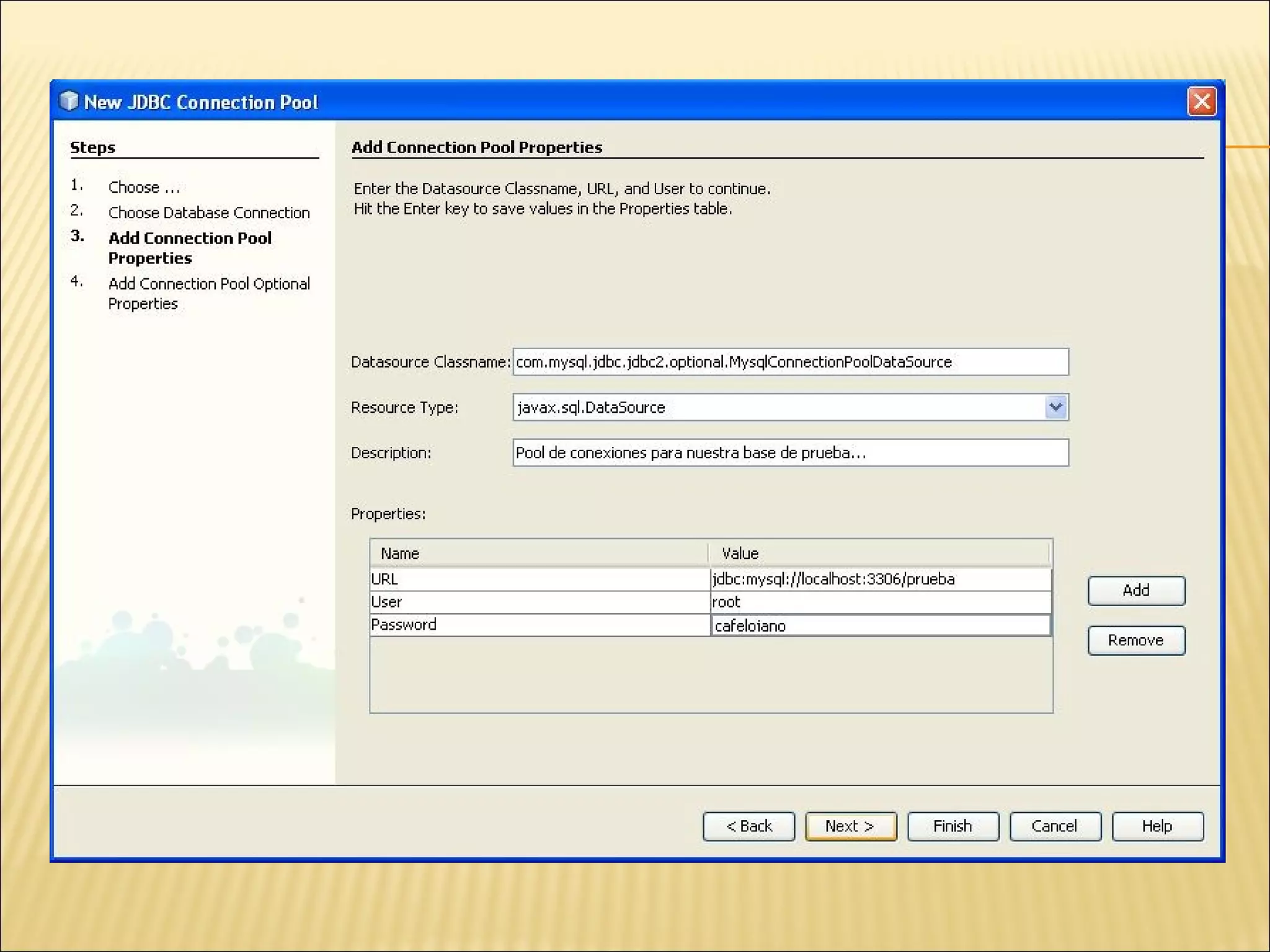Viewport: 1270px width, 952px height.
Task: Close the New JDBC Connection Pool dialog
Action: click(1201, 101)
